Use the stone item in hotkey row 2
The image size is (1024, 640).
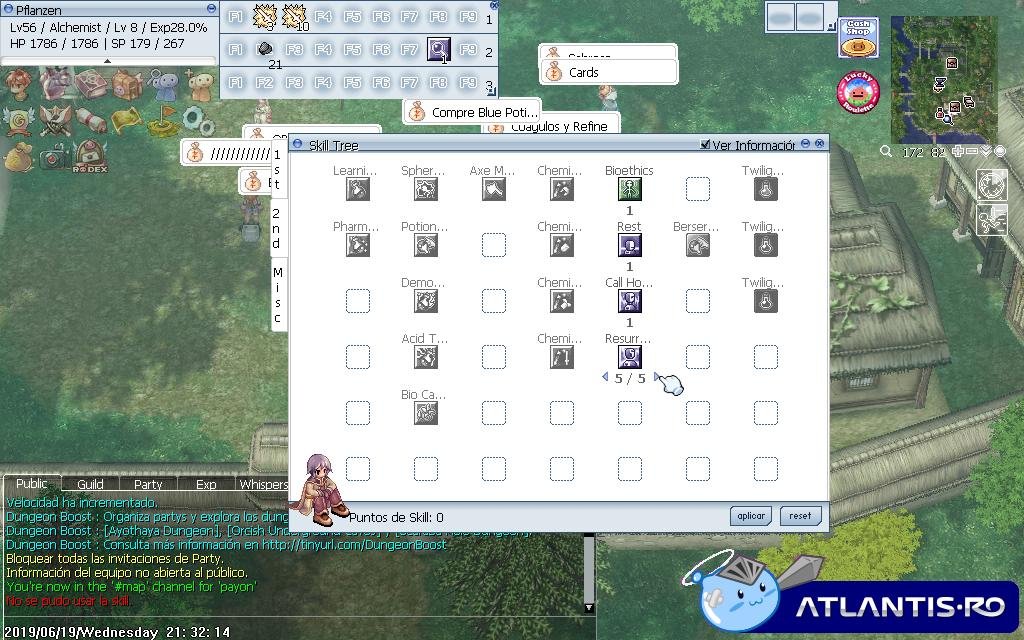tap(264, 49)
